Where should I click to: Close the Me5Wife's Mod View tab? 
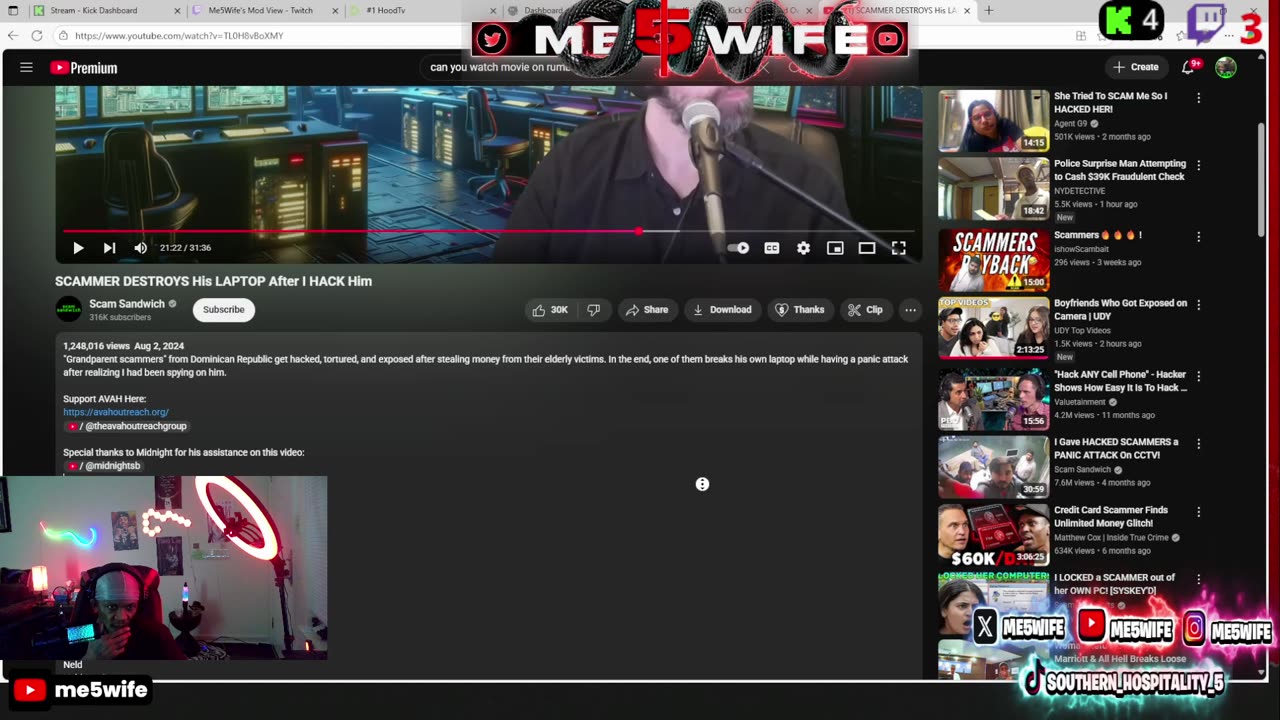pos(334,11)
